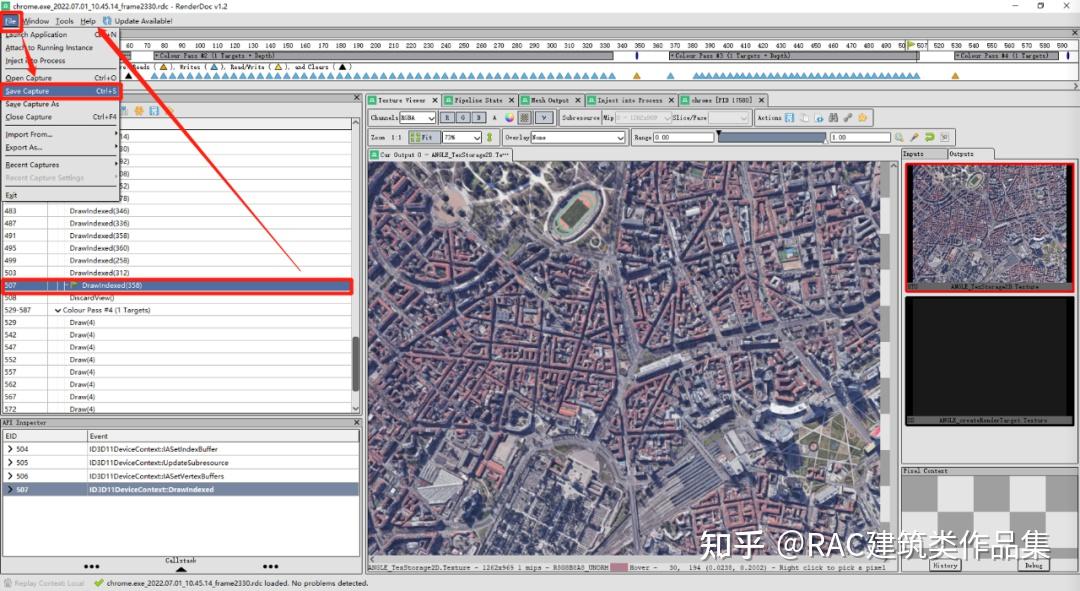This screenshot has height=591, width=1080.
Task: Expand event 504 IASetIndexBuffer row
Action: click(x=10, y=449)
